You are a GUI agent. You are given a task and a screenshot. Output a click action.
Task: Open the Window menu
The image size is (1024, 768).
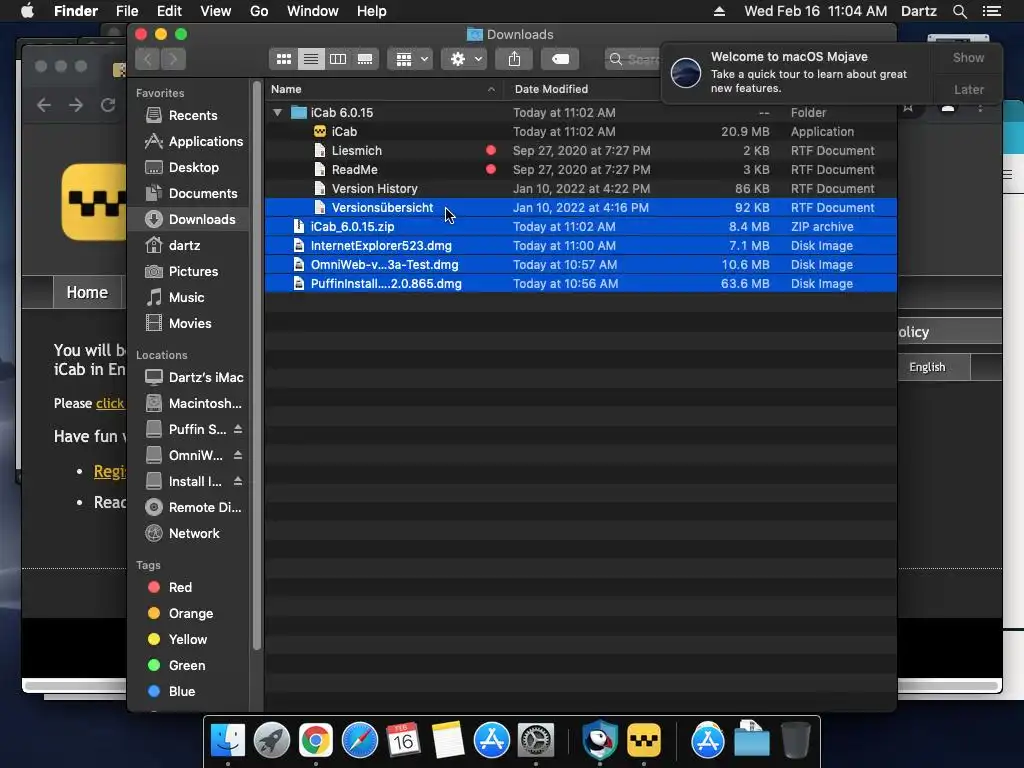312,11
